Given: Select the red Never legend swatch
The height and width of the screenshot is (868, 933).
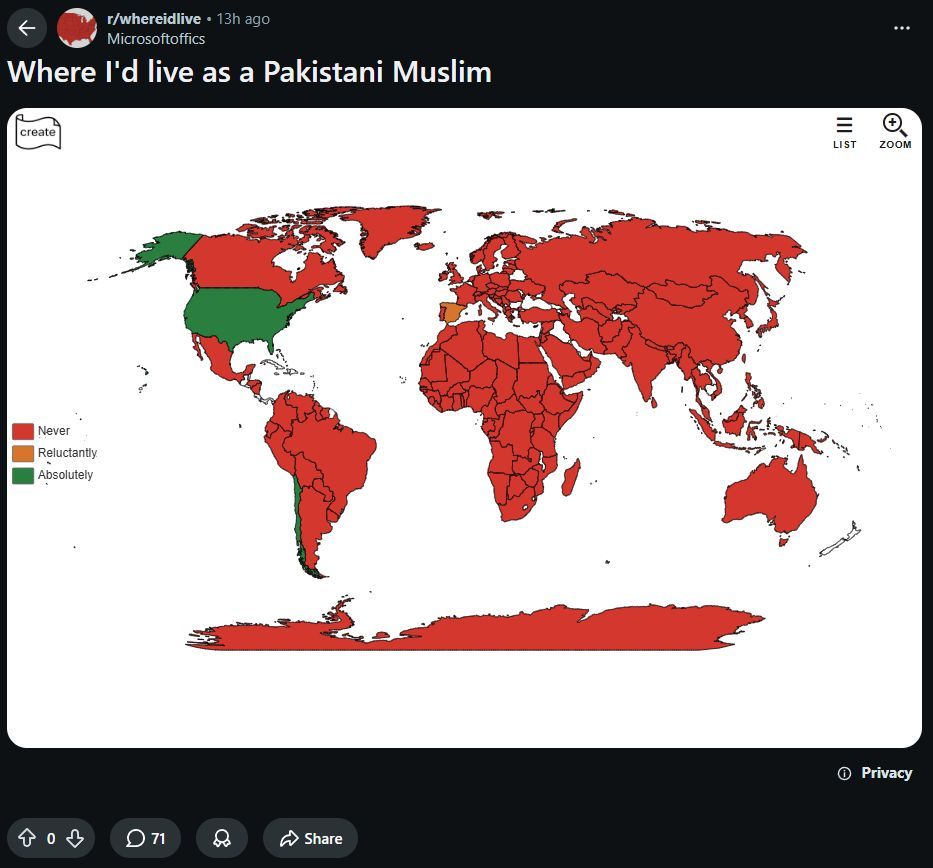Looking at the screenshot, I should [x=23, y=431].
